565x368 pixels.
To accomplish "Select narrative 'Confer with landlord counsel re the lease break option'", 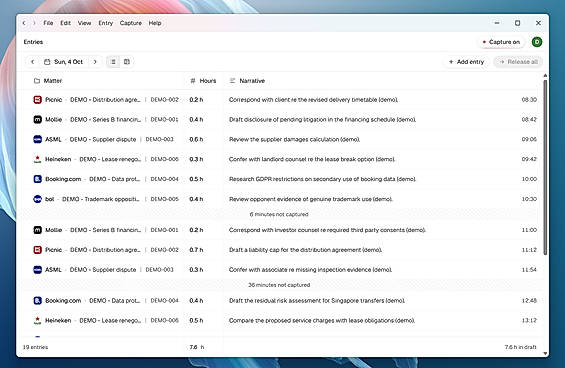I will (x=312, y=159).
